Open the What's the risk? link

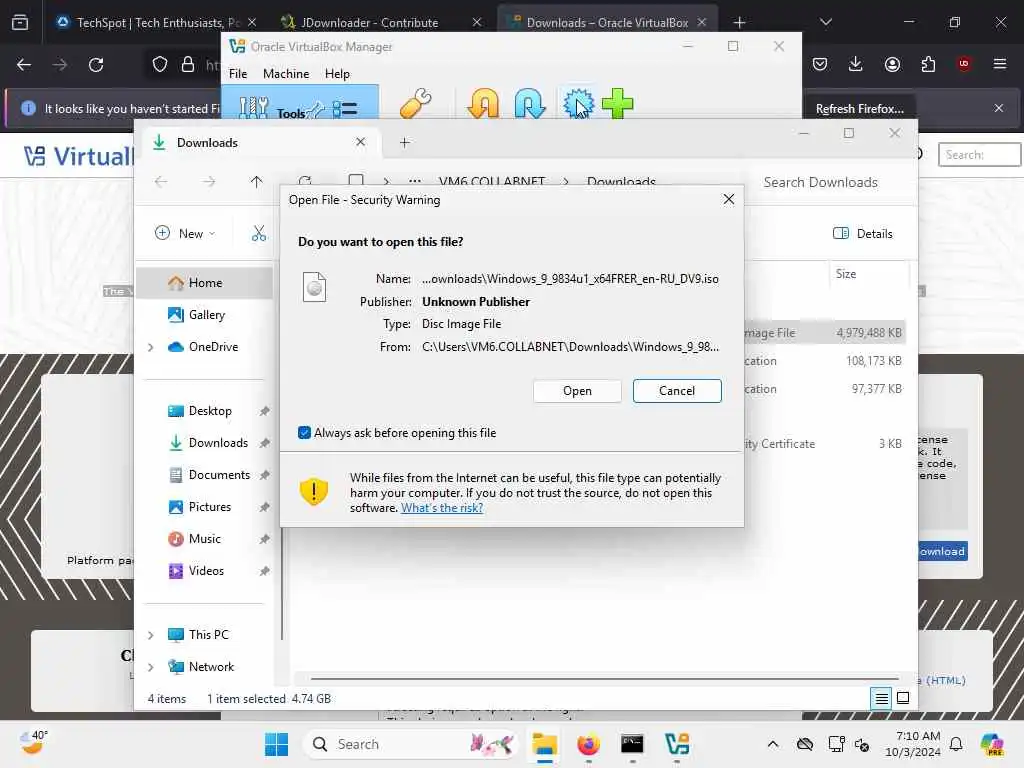(x=441, y=507)
